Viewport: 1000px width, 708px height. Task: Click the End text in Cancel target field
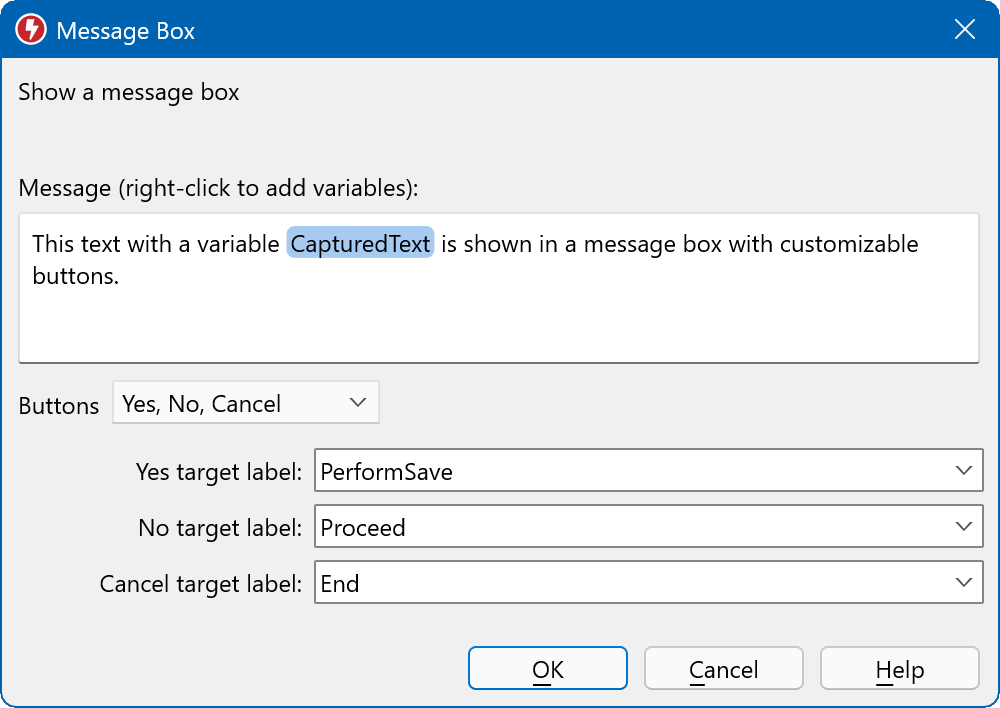click(x=340, y=584)
